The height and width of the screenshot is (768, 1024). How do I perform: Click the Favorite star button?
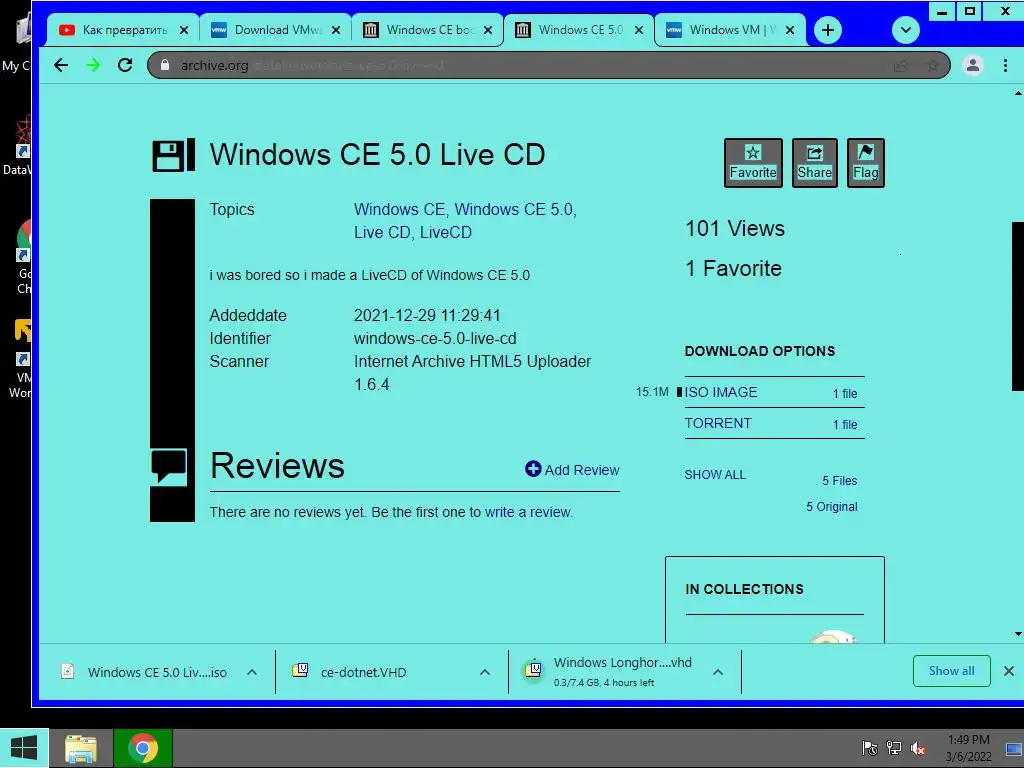[753, 163]
